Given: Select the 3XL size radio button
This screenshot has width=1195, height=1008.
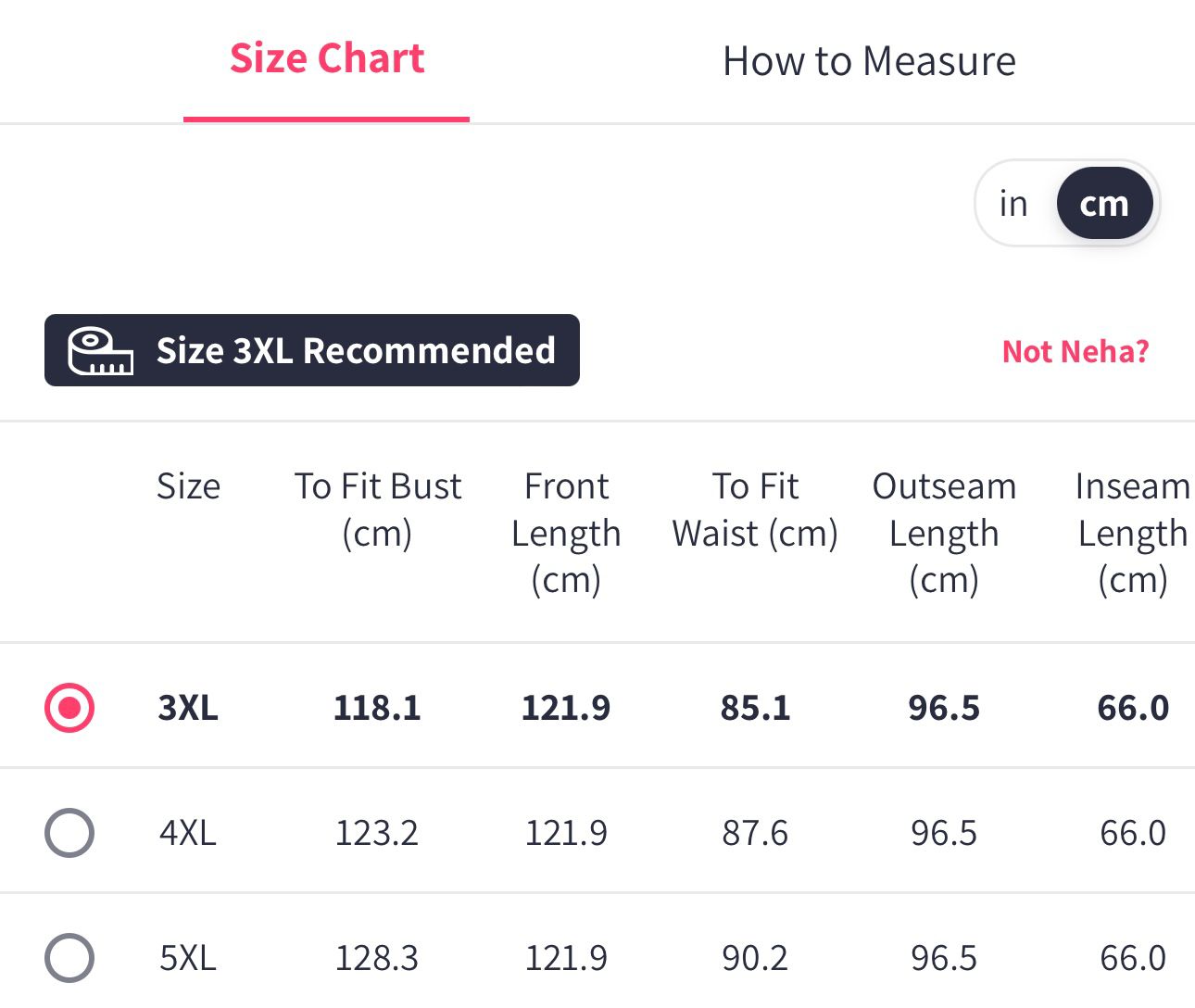Looking at the screenshot, I should point(69,709).
